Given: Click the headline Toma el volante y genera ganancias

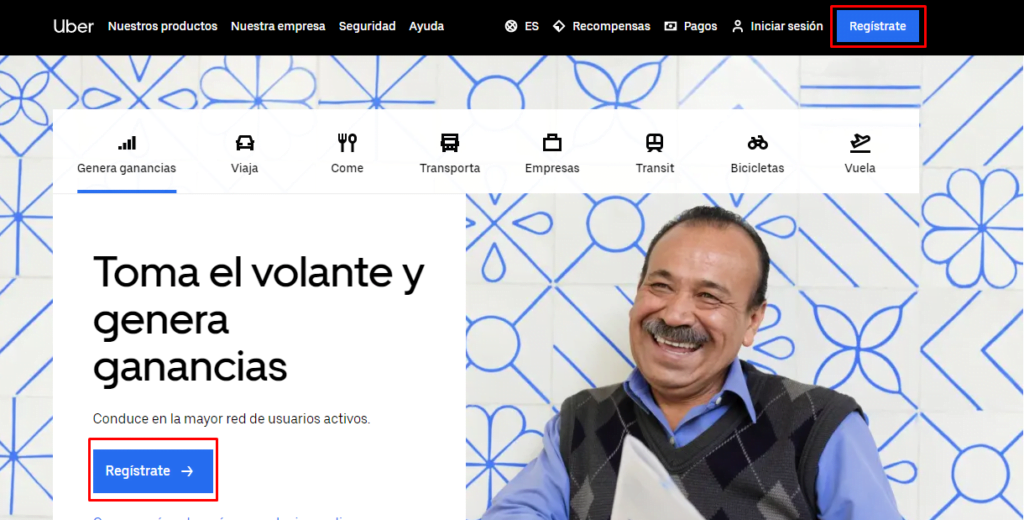Looking at the screenshot, I should click(x=259, y=319).
